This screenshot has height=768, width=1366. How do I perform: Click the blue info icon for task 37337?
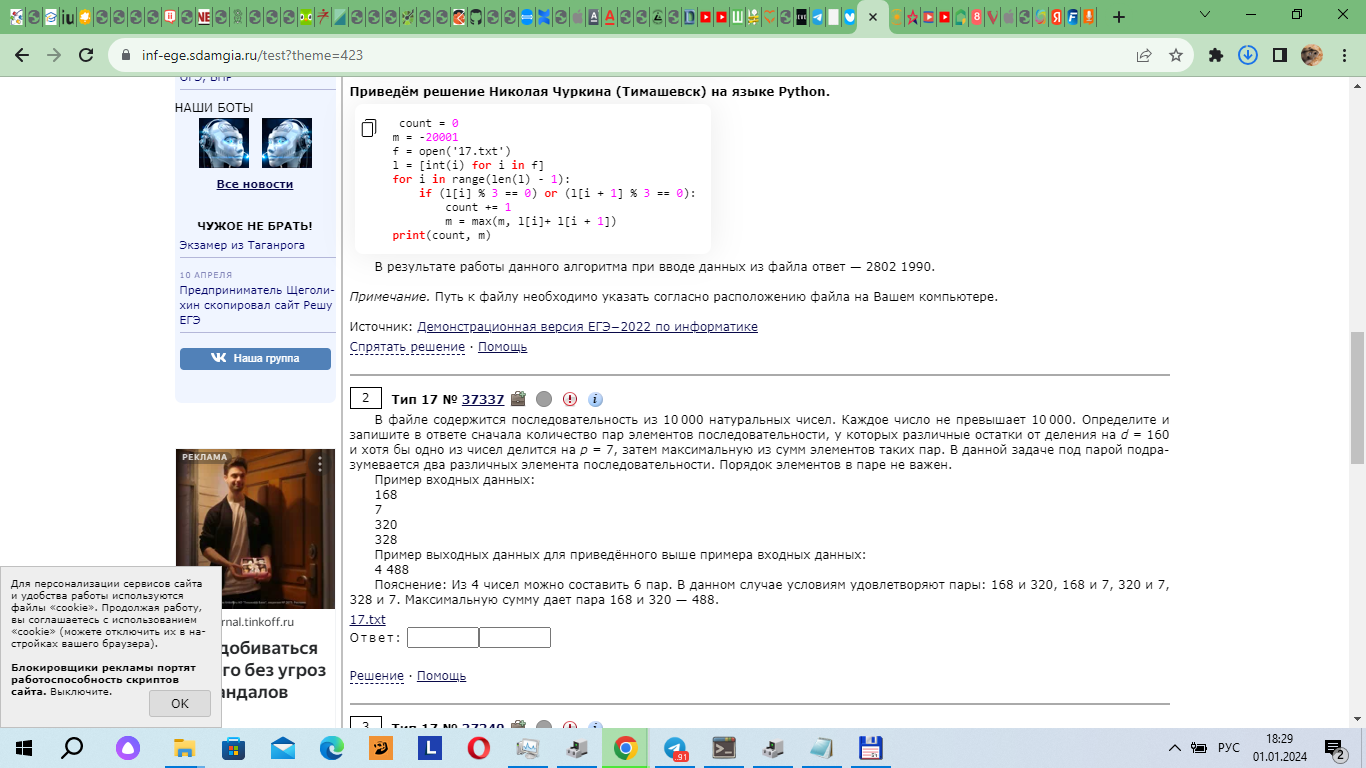595,399
